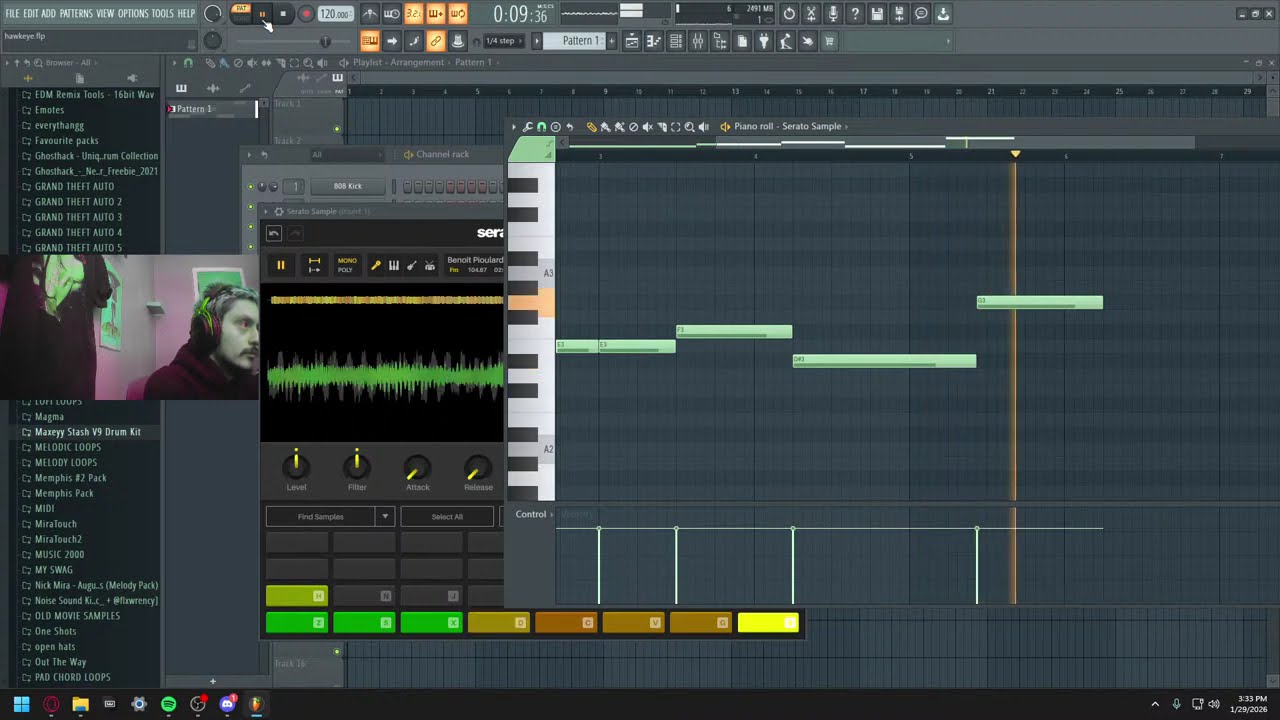Screen dimensions: 1280x720
Task: Click the save project floppy icon
Action: pyautogui.click(x=877, y=14)
